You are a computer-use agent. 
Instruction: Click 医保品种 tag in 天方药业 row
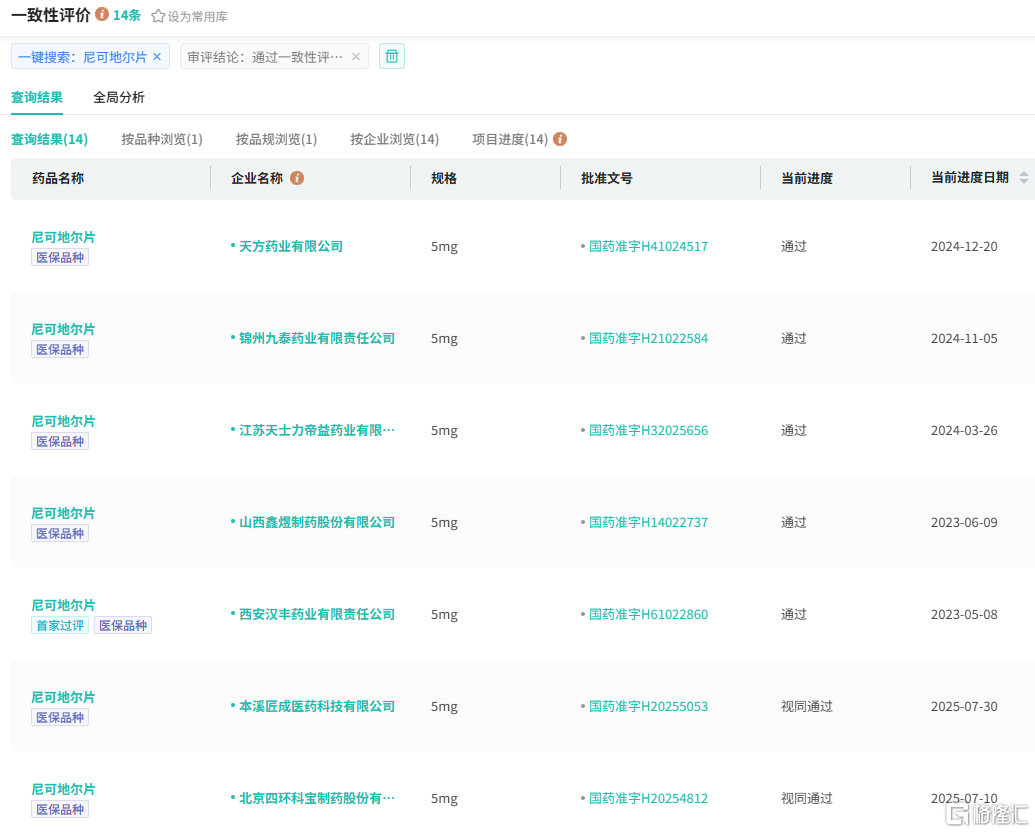(x=60, y=257)
